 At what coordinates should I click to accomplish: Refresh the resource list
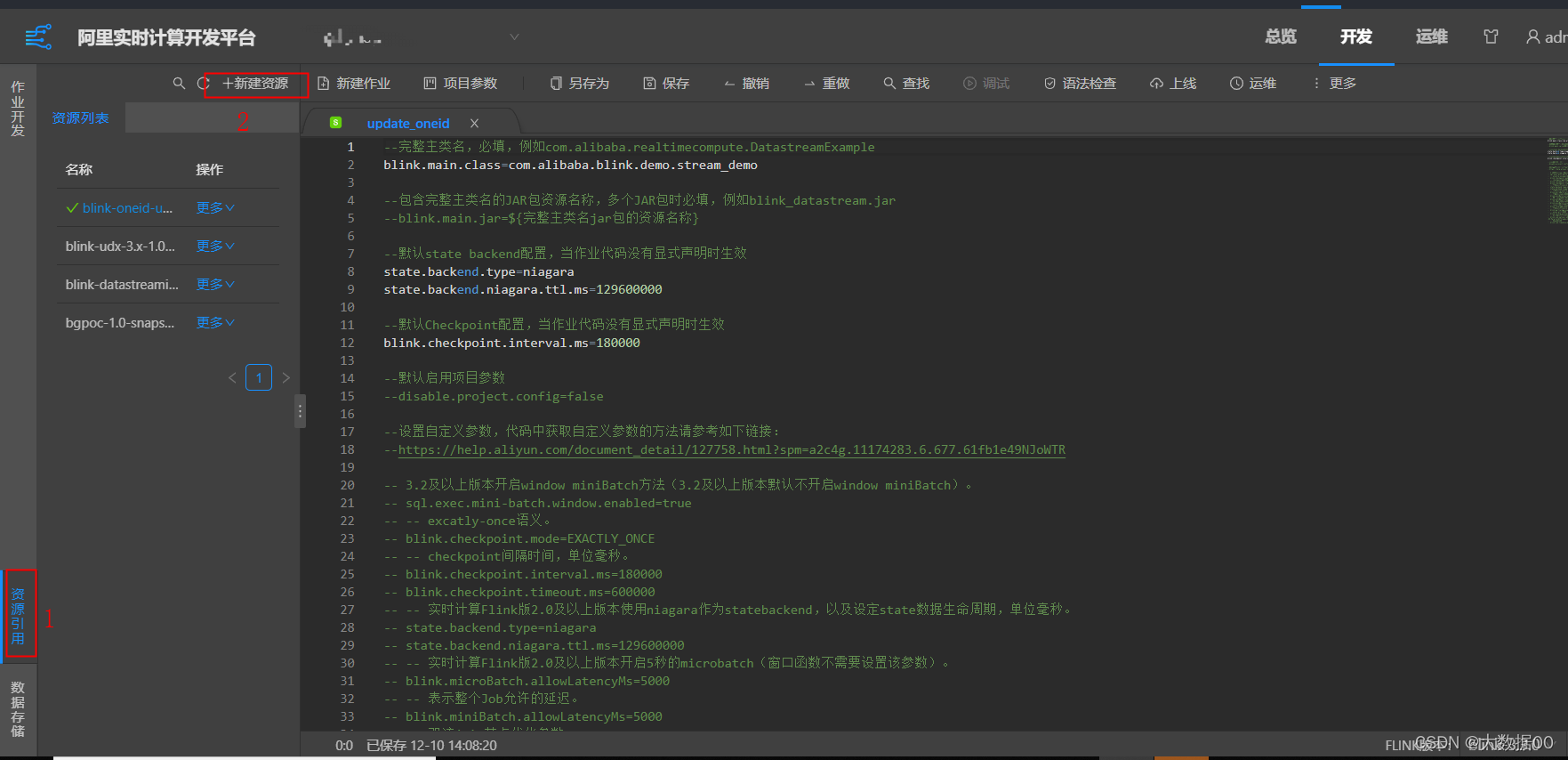[204, 83]
